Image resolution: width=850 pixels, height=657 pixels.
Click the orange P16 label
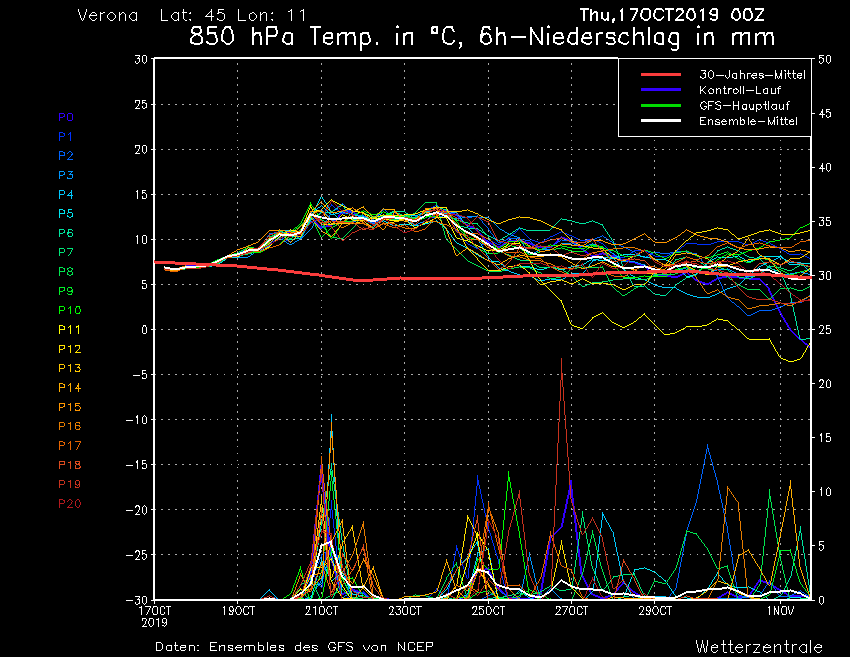coord(70,426)
